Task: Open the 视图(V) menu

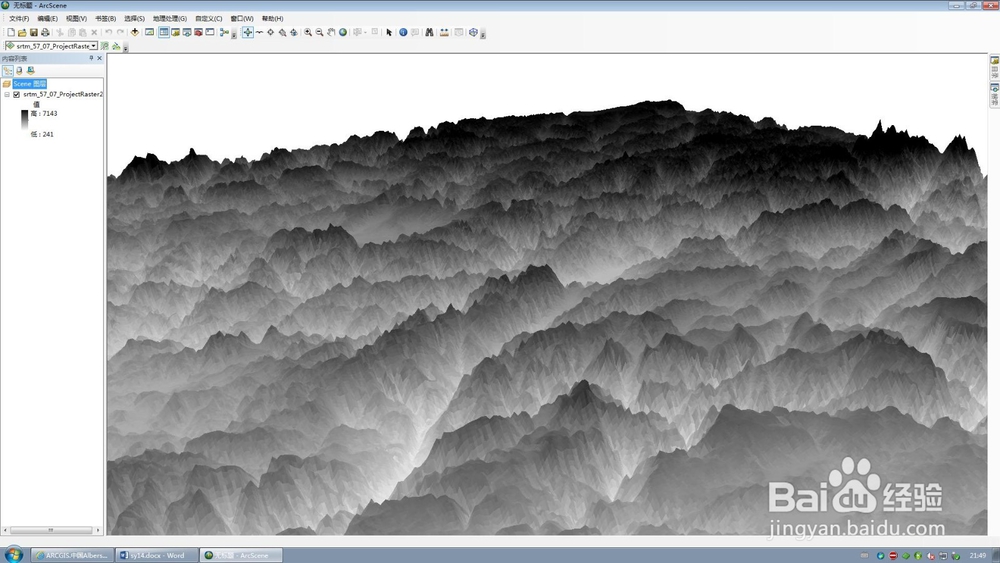Action: (x=77, y=18)
